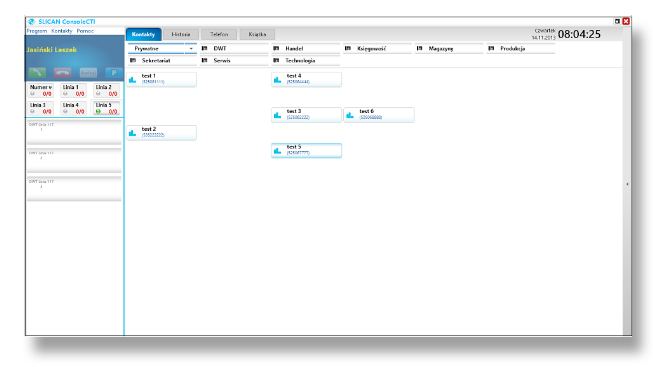Viewport: 653px width, 367px height.
Task: Click the gray status indicator on Linia 1
Action: coord(65,94)
